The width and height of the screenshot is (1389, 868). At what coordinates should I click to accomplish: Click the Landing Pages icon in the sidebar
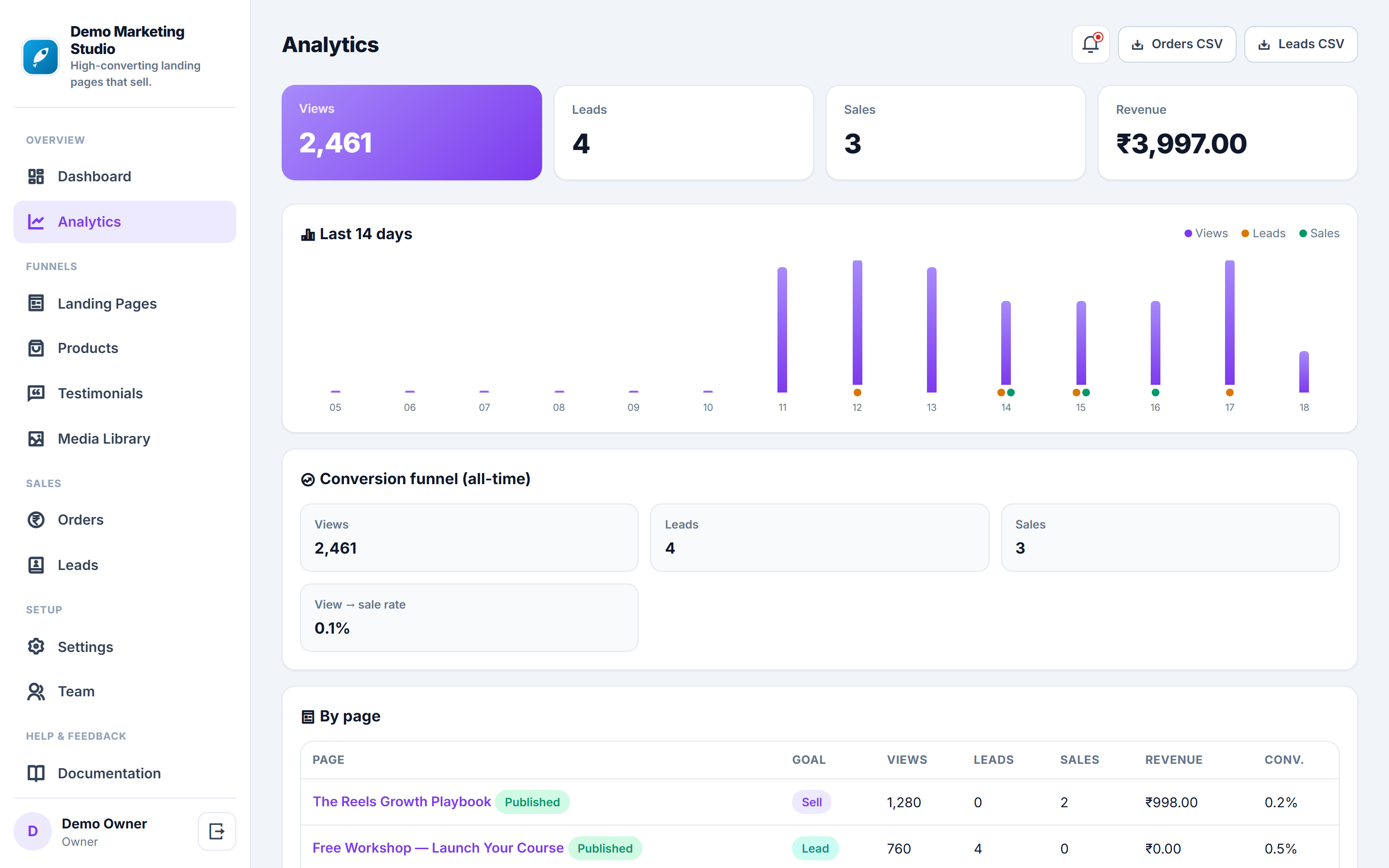36,303
